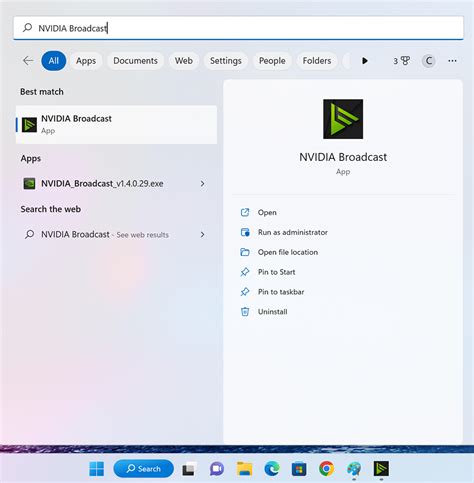This screenshot has width=474, height=483.
Task: Choose Open file location
Action: (x=288, y=252)
